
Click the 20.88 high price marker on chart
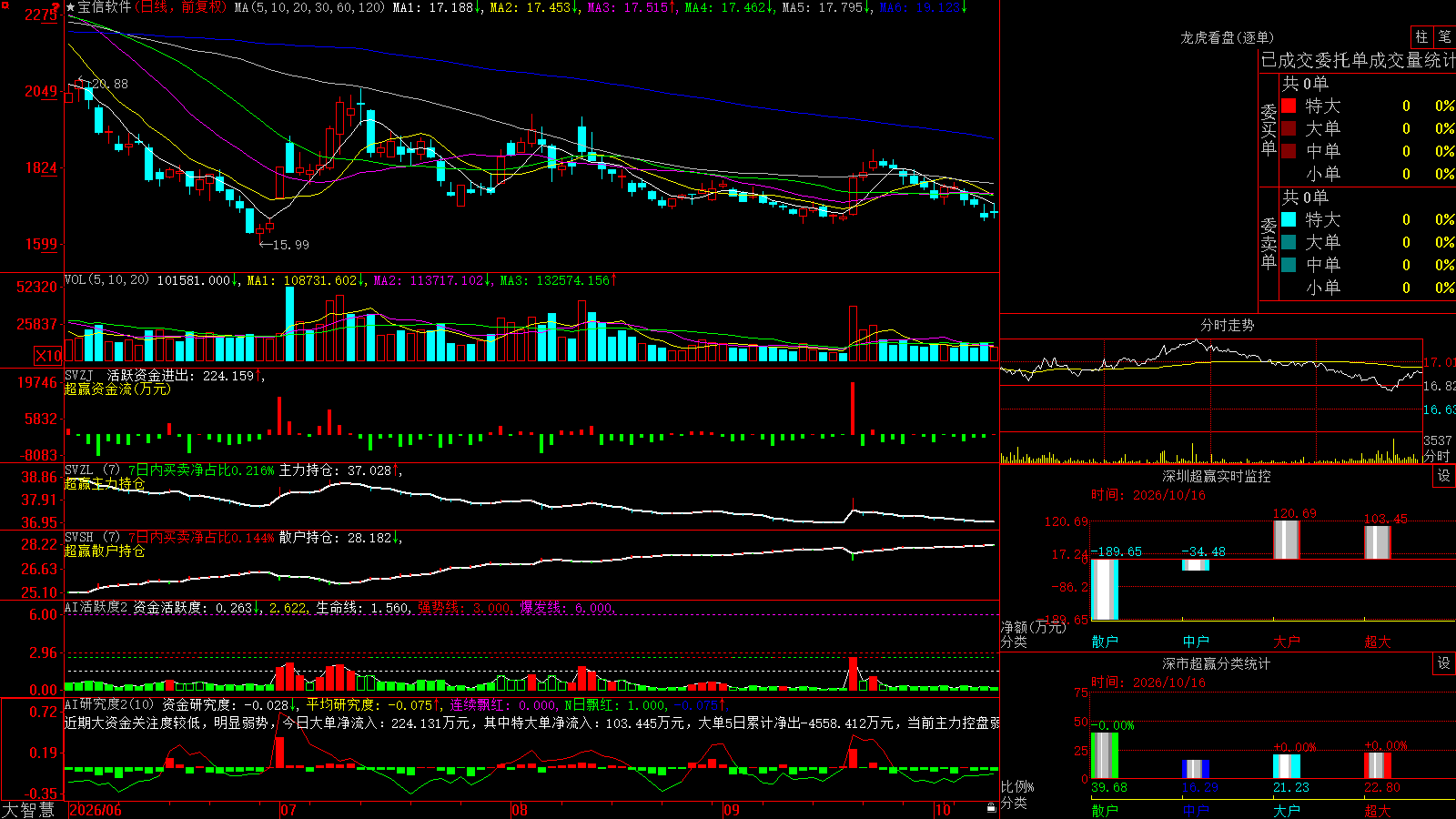(x=109, y=84)
